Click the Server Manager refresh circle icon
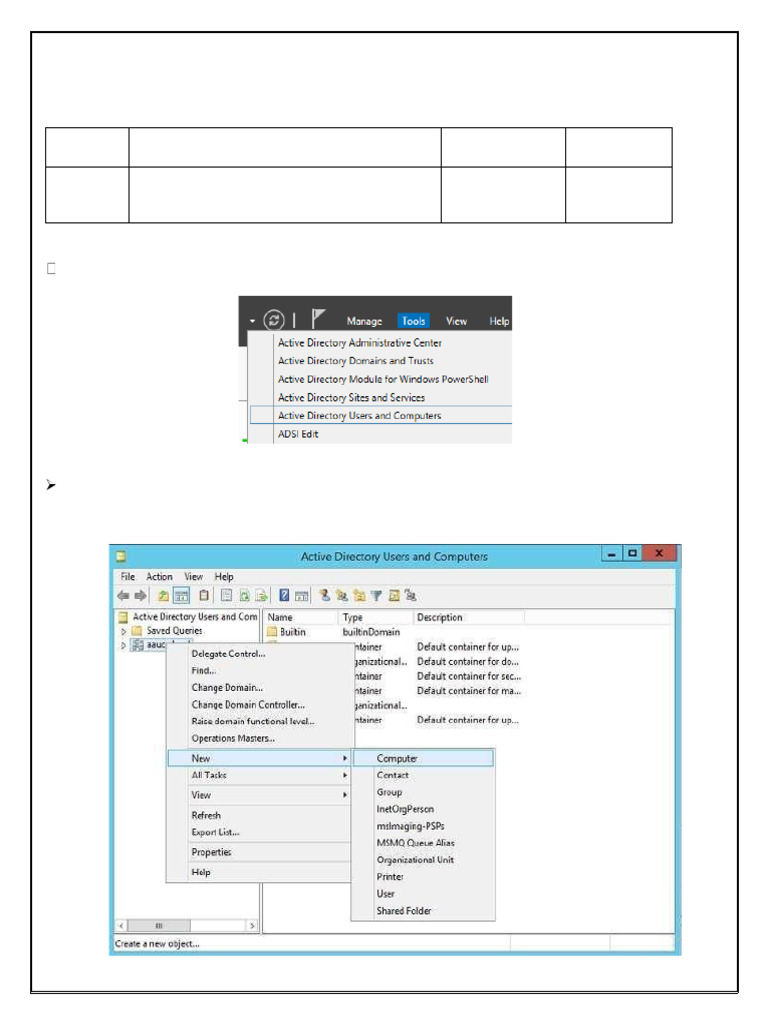 coord(274,320)
